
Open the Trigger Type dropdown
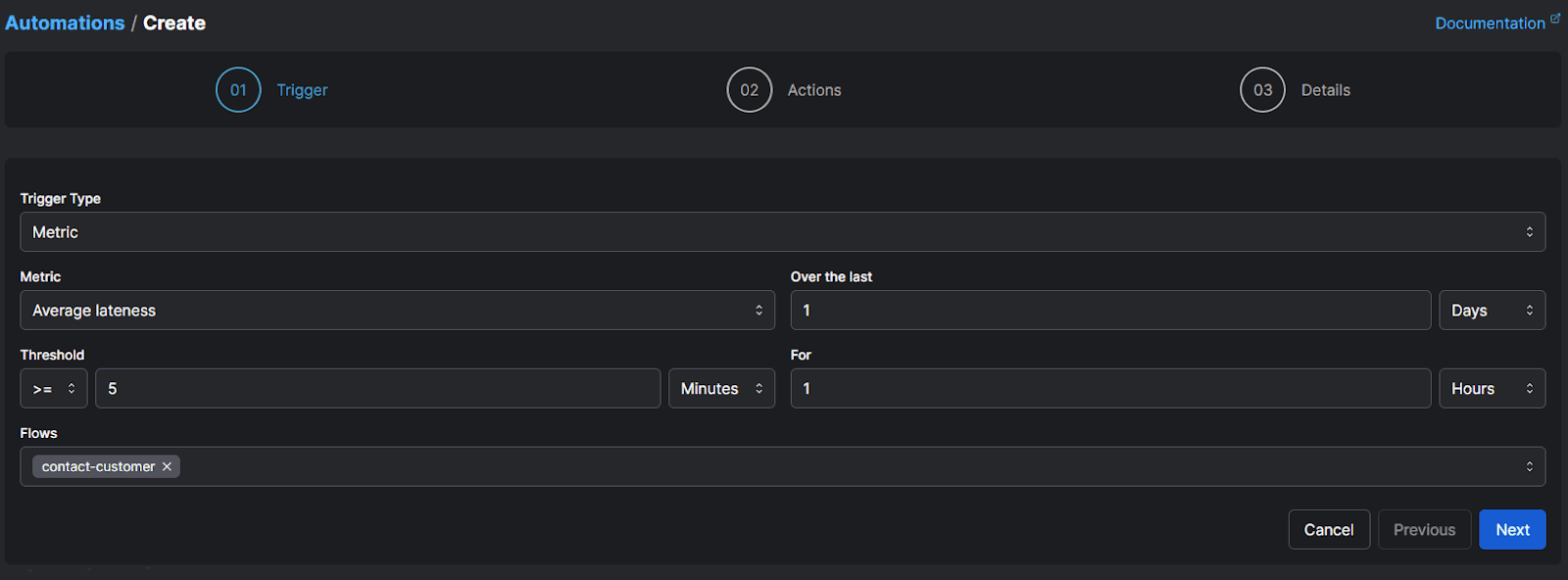pos(782,232)
